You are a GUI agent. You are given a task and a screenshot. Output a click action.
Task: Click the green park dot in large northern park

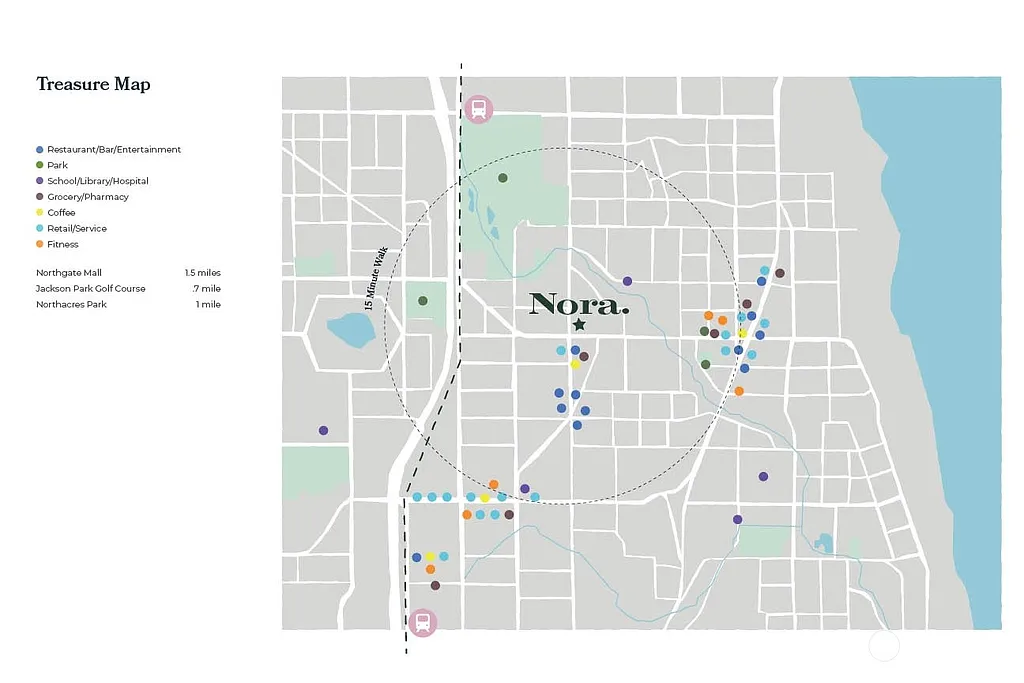pos(503,178)
